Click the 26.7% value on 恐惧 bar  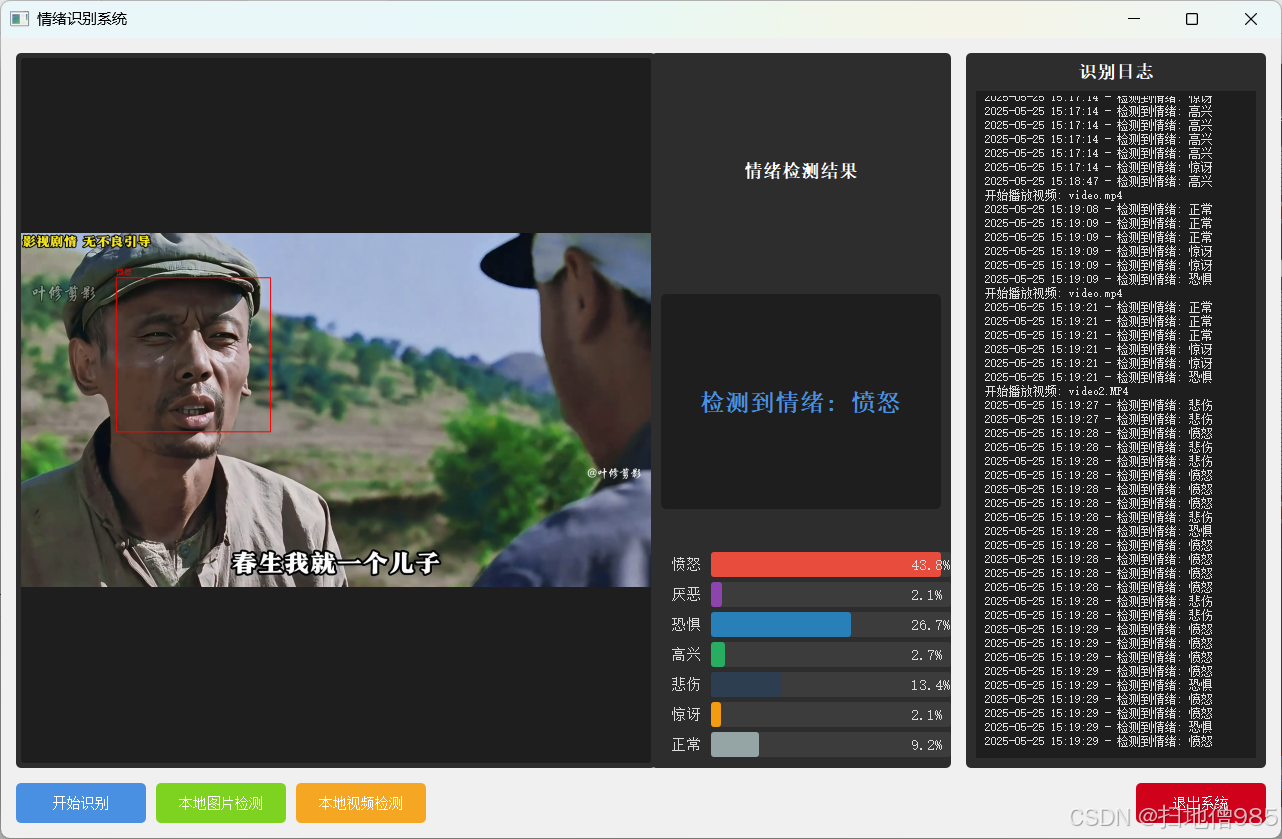point(930,625)
